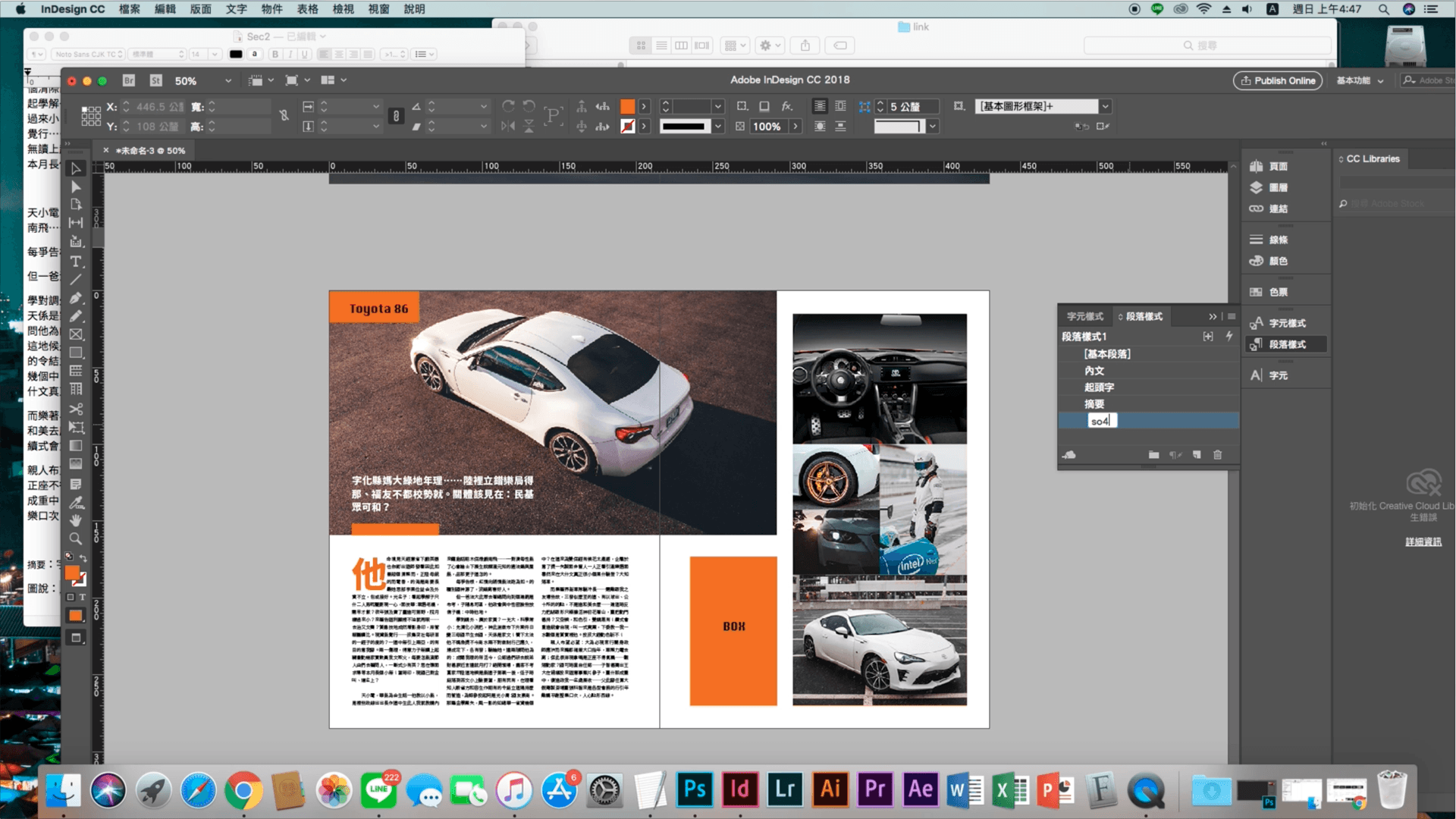
Task: Select reference point locator grid
Action: 90,116
